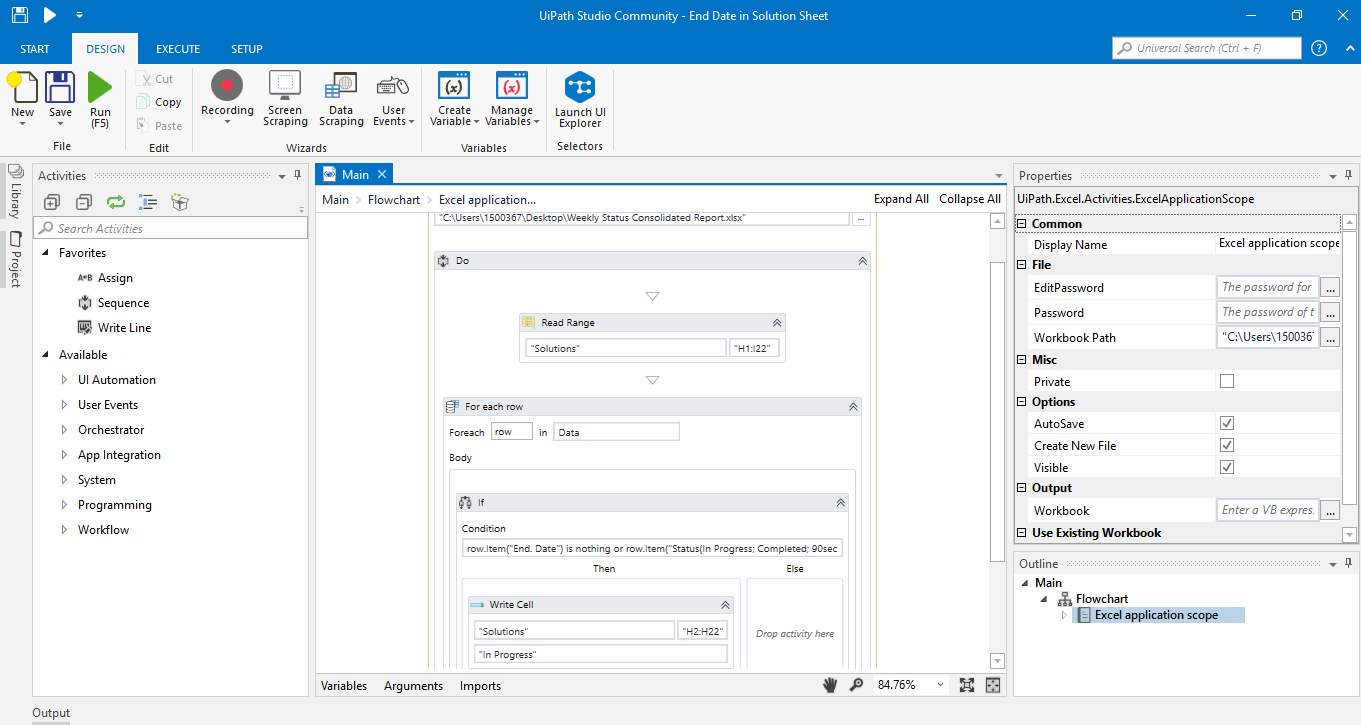Viewport: 1361px width, 725px height.
Task: Switch to the EXECUTE ribbon tab
Action: click(x=178, y=49)
